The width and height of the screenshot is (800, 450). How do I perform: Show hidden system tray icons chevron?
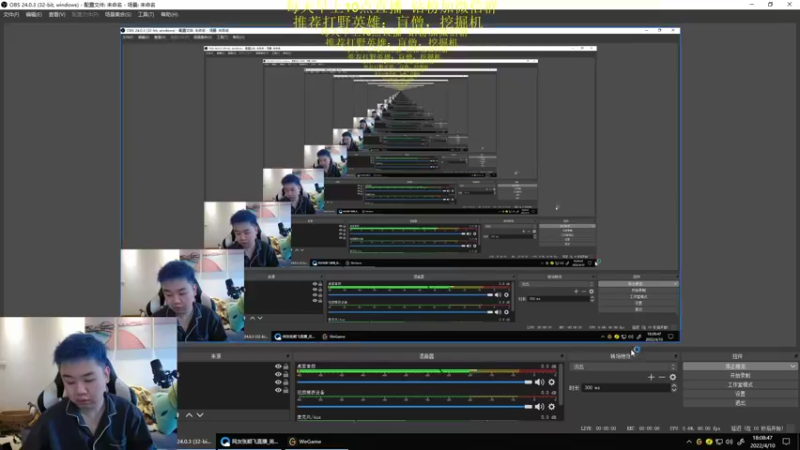(689, 442)
